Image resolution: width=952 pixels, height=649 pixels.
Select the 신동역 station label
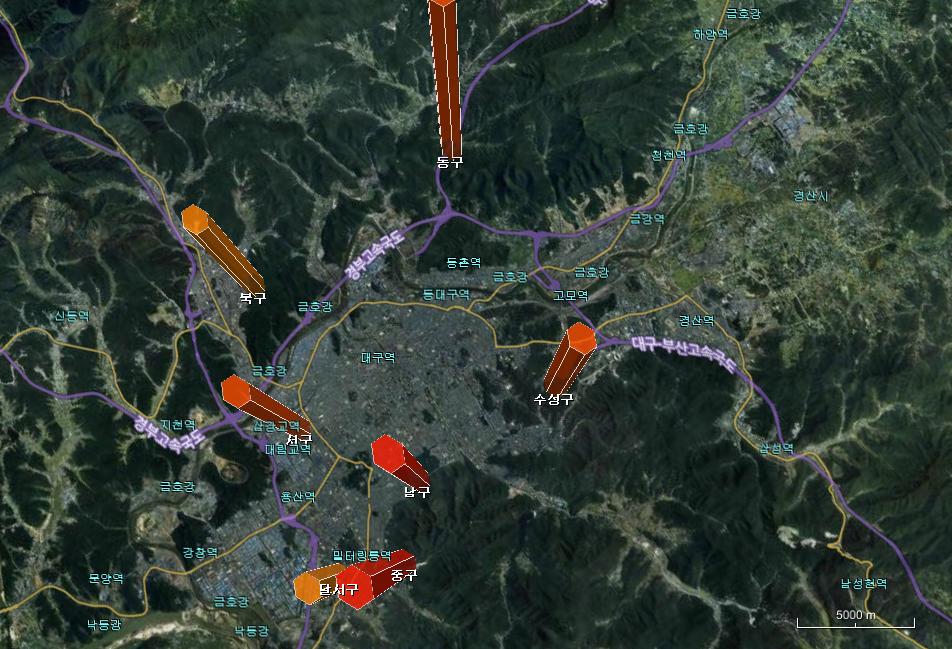point(72,315)
